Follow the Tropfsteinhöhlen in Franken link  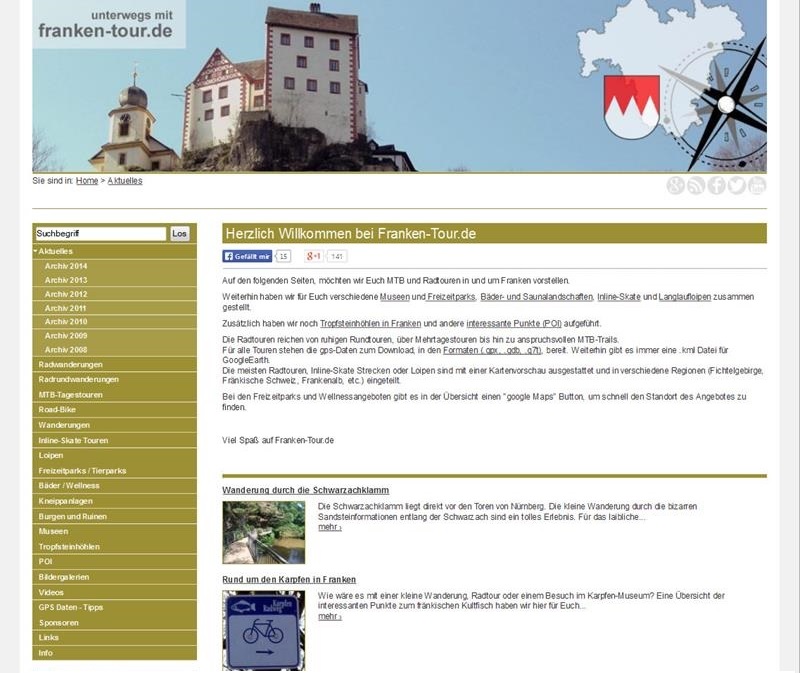370,323
